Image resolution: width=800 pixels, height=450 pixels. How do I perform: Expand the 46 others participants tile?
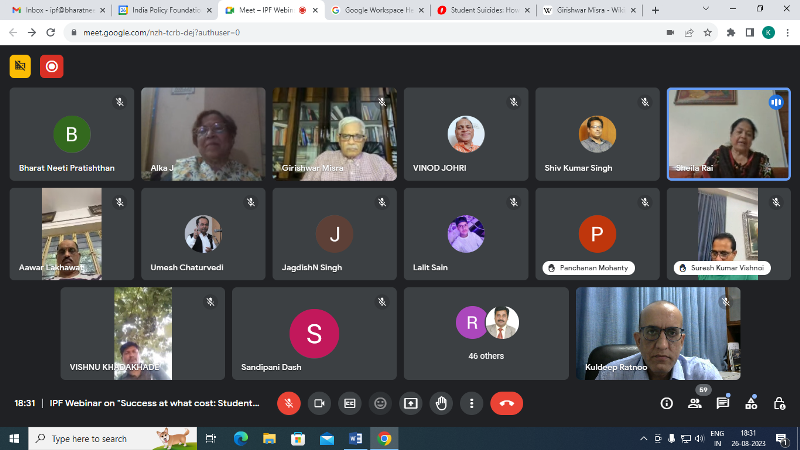486,334
